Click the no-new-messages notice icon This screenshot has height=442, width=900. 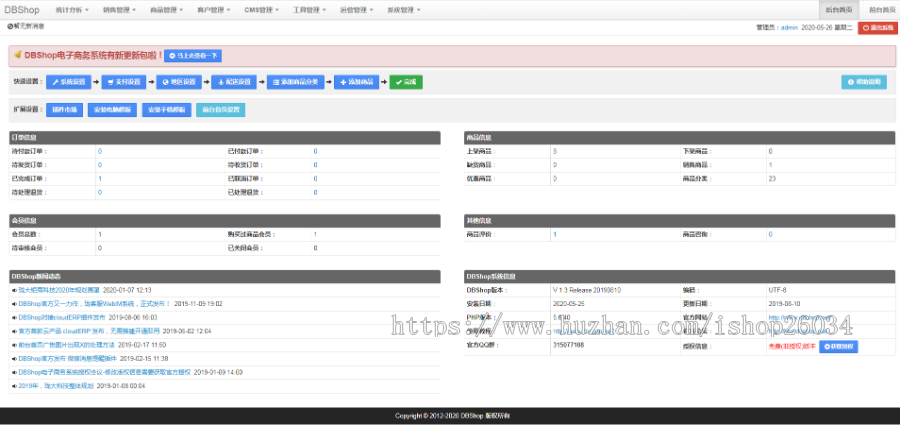coord(10,26)
